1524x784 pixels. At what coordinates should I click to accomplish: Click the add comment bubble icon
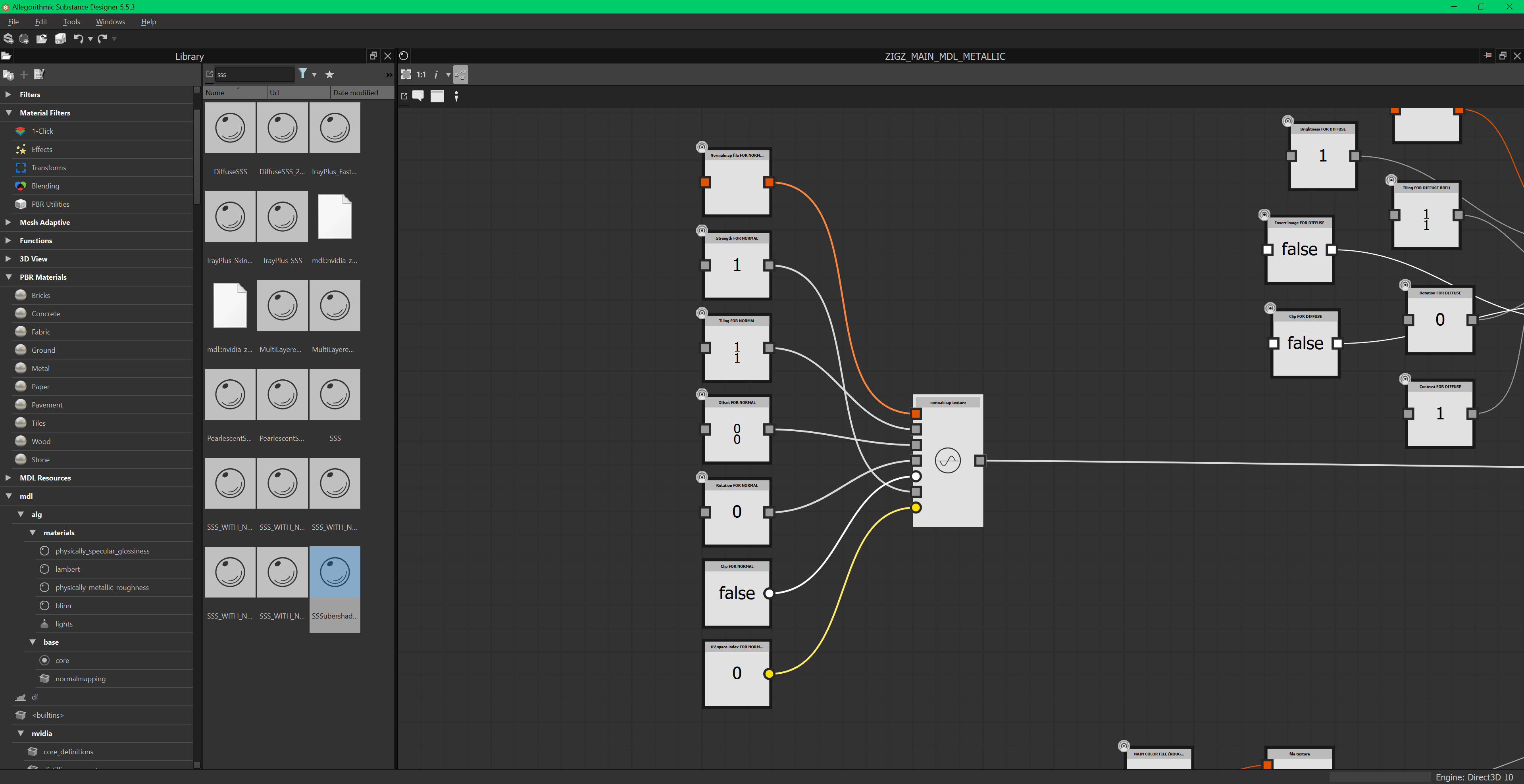[418, 96]
